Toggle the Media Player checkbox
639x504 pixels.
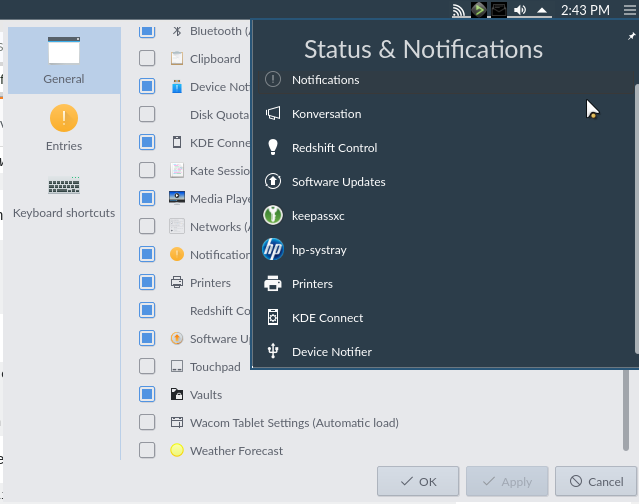[x=147, y=198]
